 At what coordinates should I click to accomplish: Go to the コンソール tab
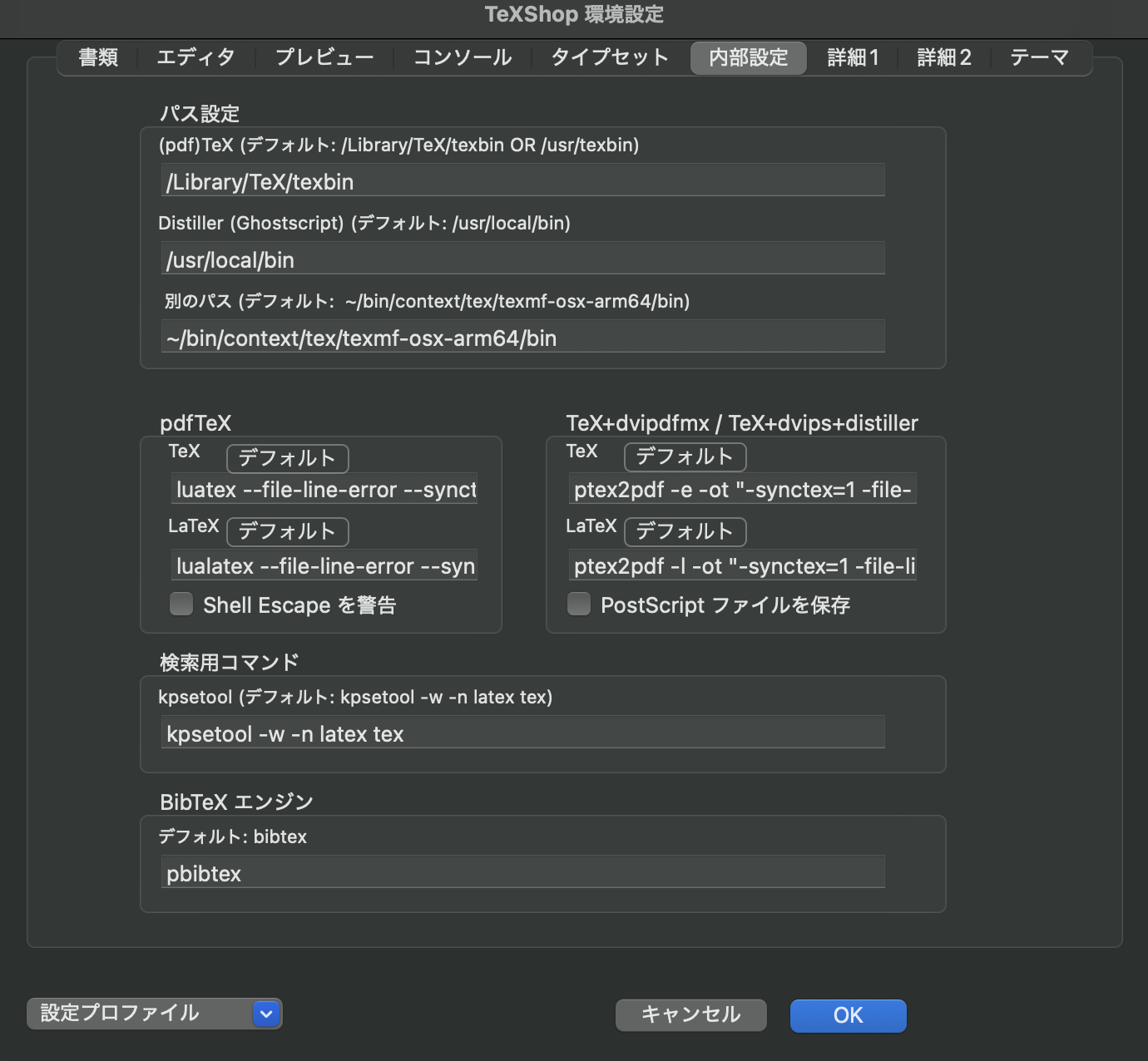pos(463,57)
